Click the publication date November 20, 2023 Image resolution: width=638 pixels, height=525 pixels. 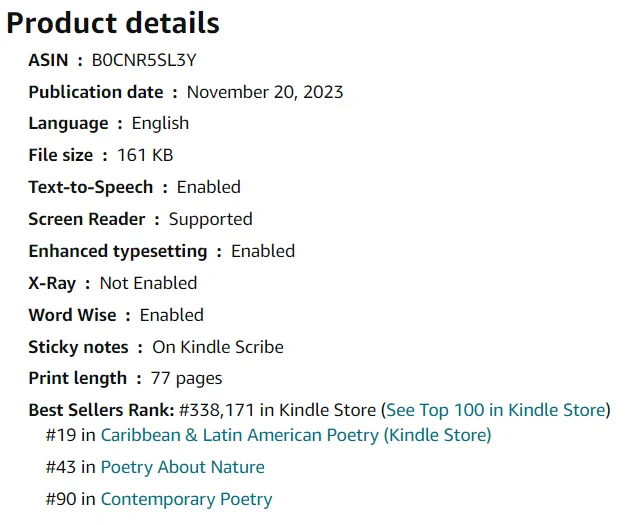[265, 92]
